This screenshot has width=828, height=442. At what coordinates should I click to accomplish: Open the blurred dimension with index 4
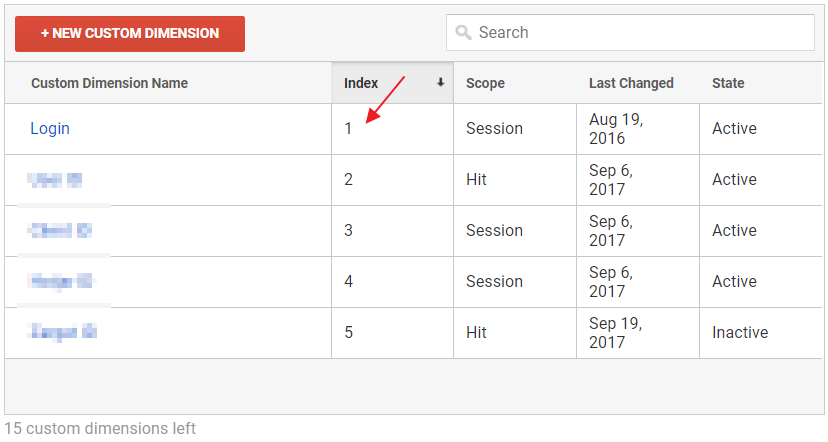coord(60,282)
